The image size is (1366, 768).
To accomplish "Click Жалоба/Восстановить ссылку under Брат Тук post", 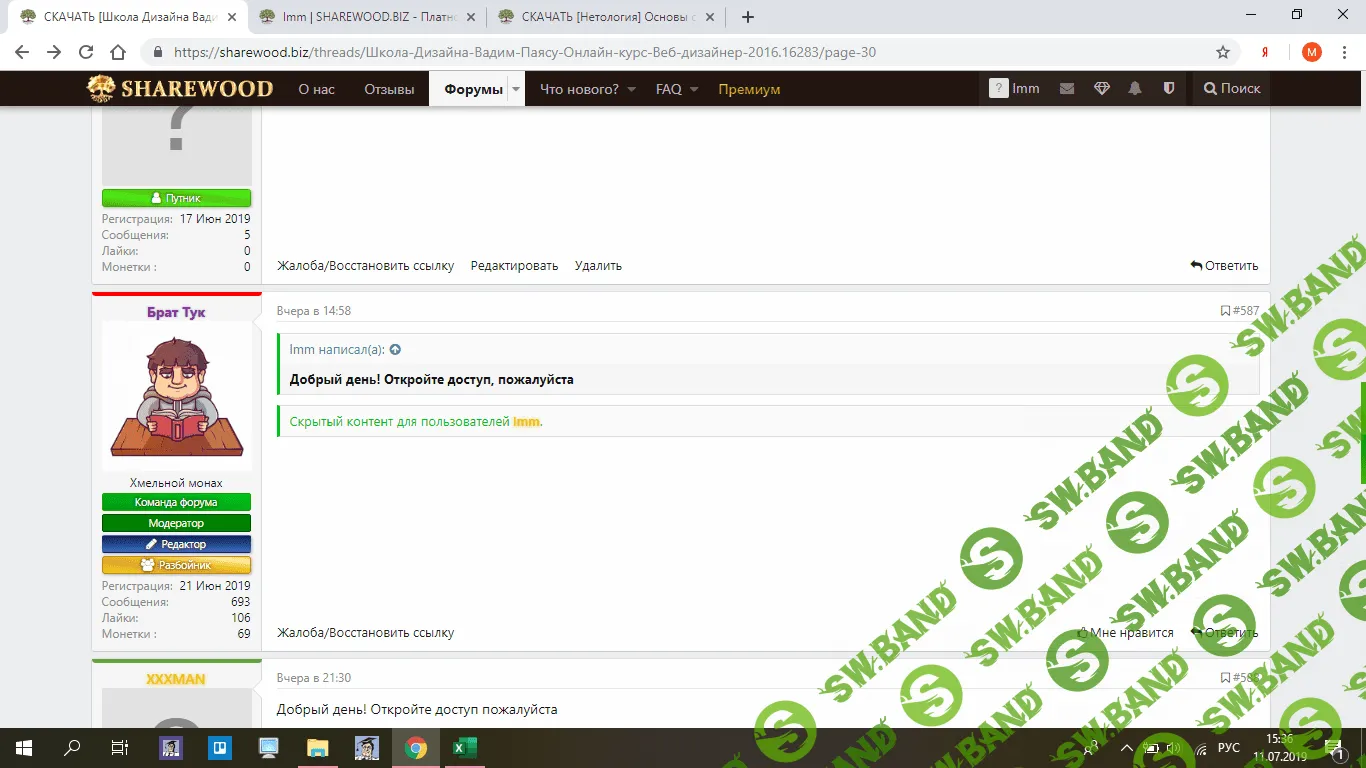I will pos(365,633).
